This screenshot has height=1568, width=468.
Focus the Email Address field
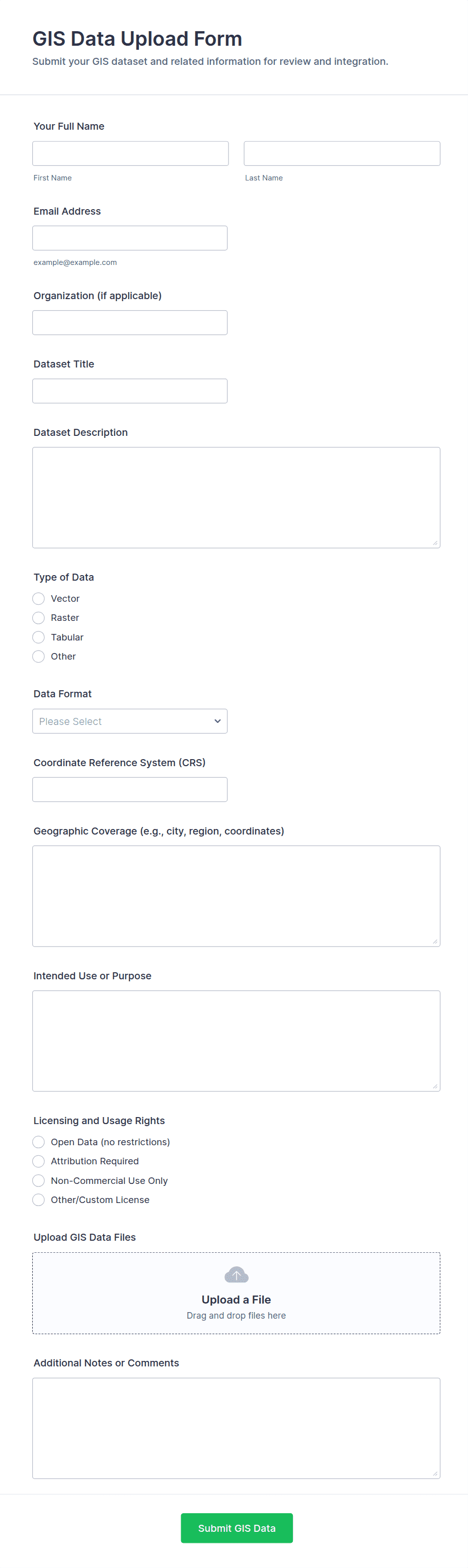point(130,238)
